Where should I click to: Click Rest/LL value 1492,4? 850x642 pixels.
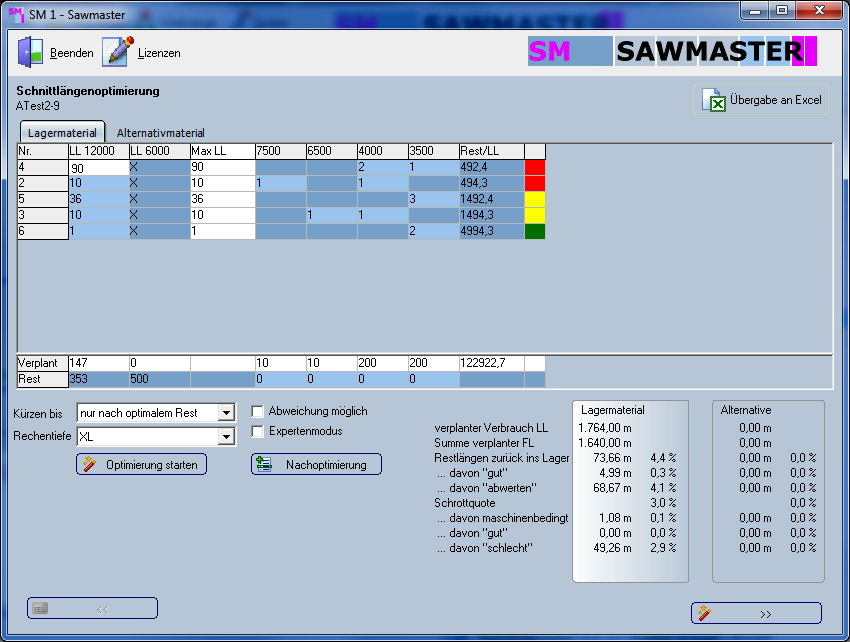(492, 199)
